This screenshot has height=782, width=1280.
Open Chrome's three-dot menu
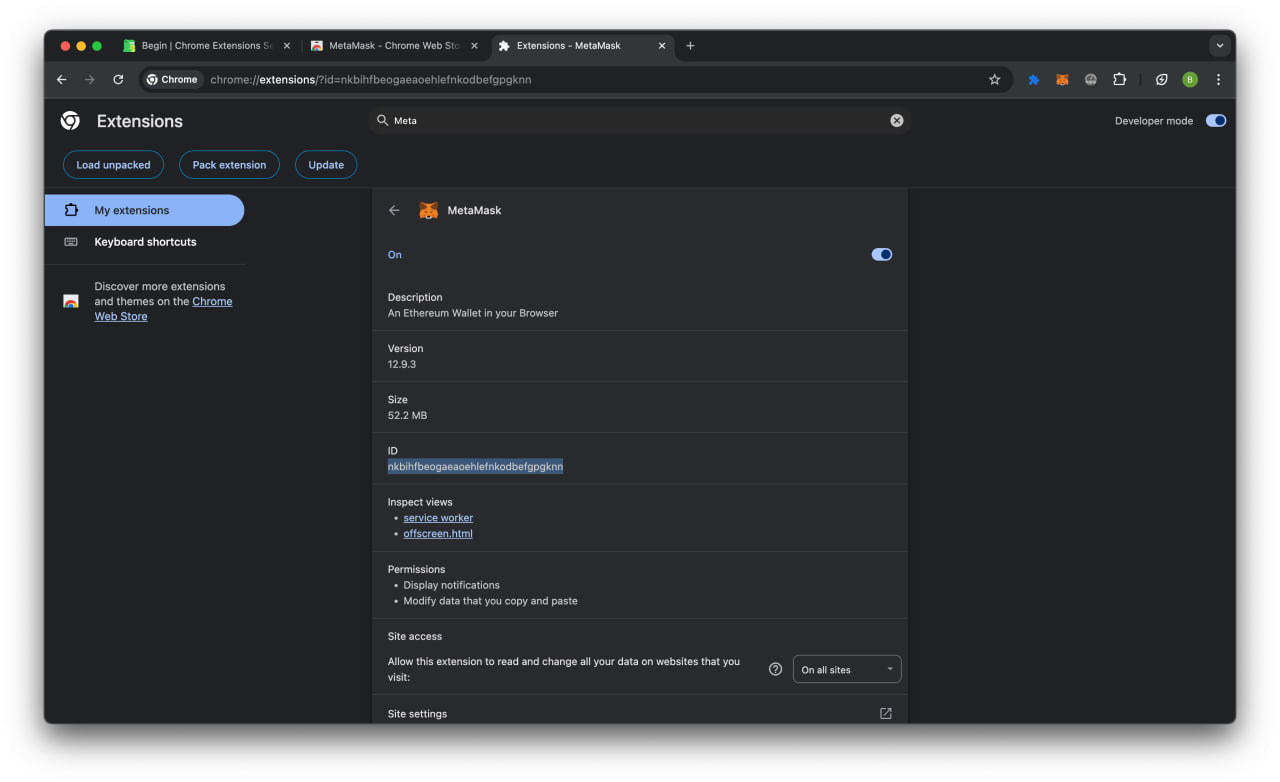(1218, 80)
